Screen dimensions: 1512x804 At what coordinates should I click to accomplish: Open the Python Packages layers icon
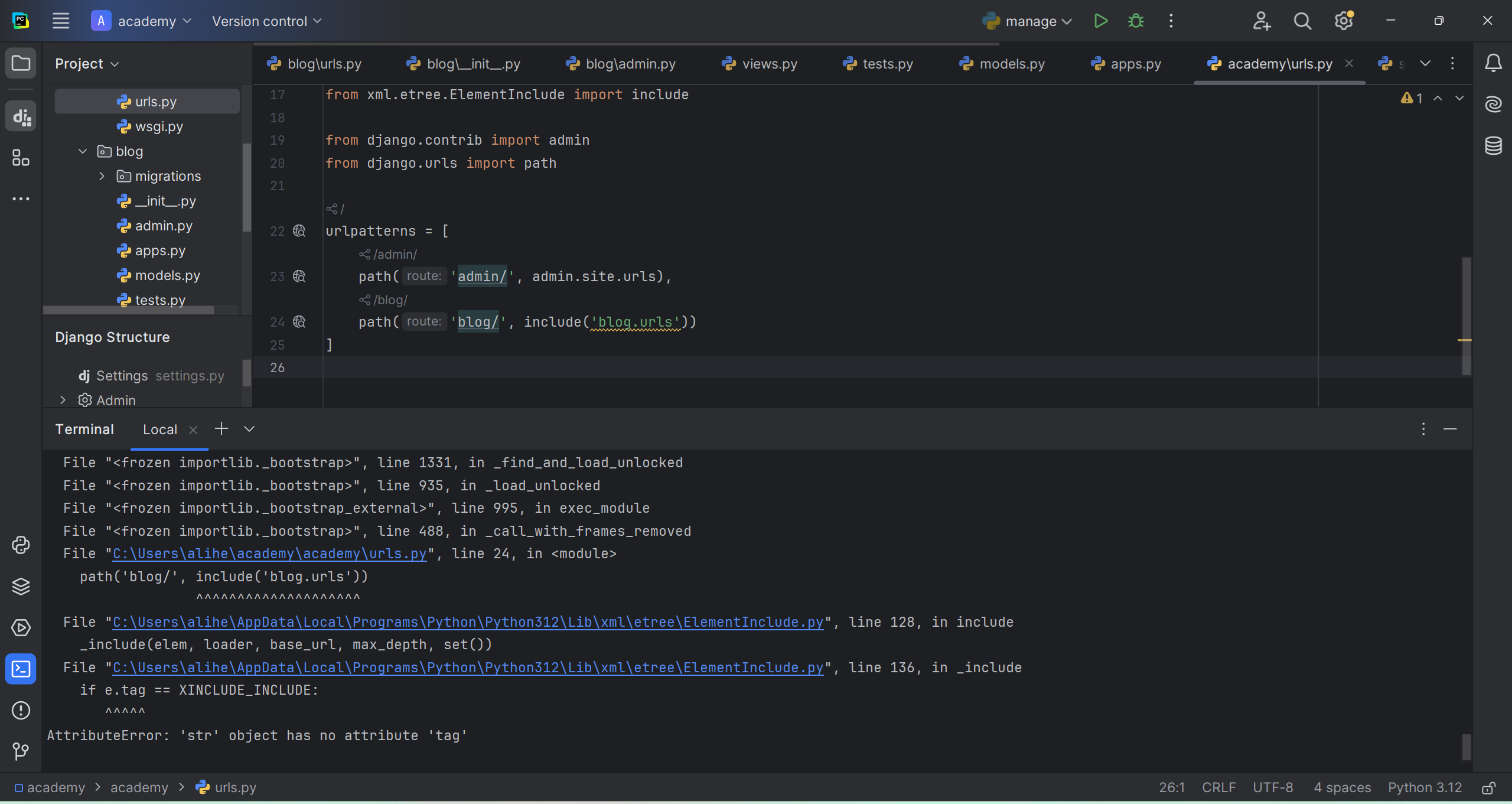[x=21, y=586]
